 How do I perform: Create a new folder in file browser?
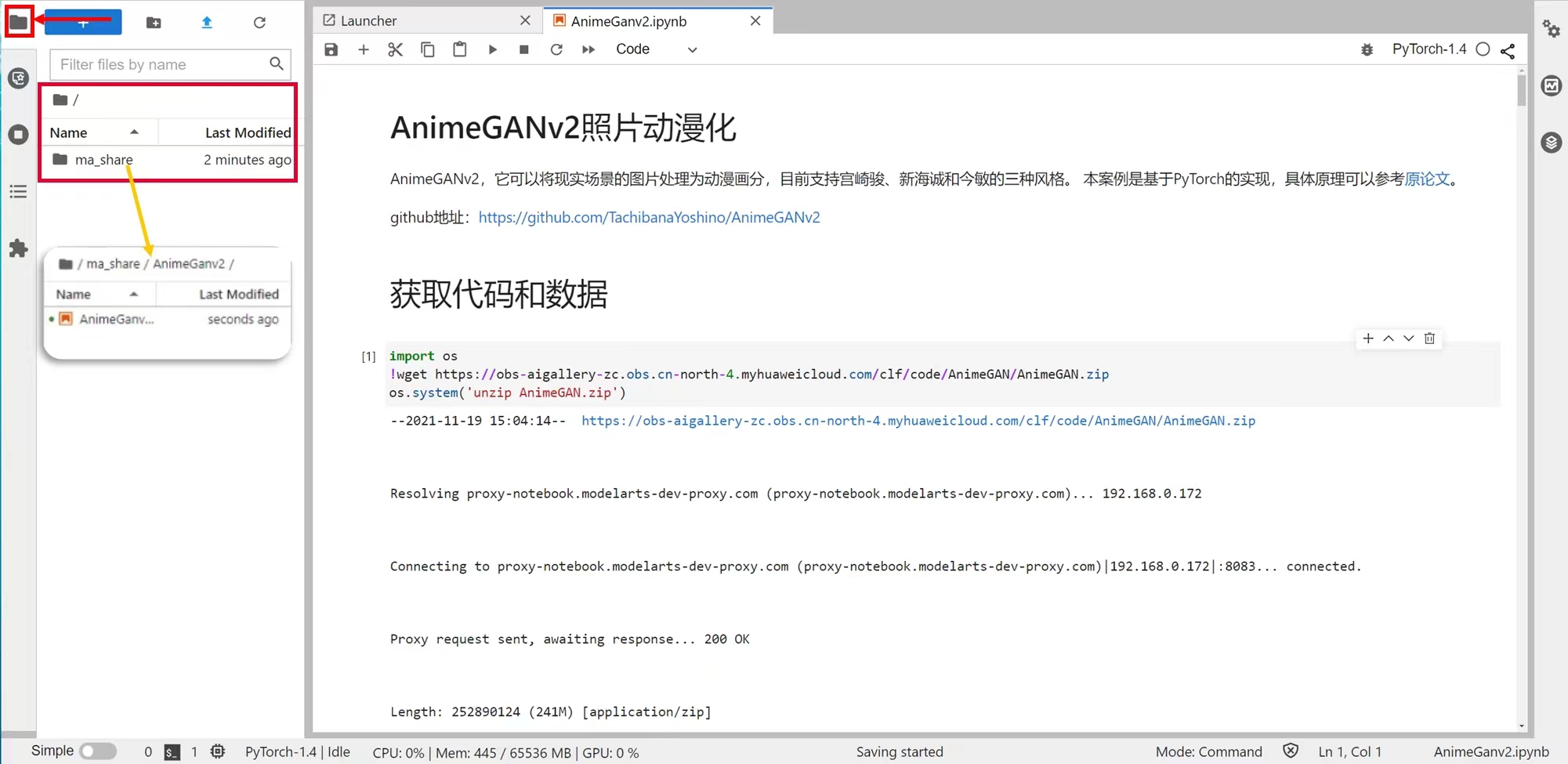click(x=154, y=23)
